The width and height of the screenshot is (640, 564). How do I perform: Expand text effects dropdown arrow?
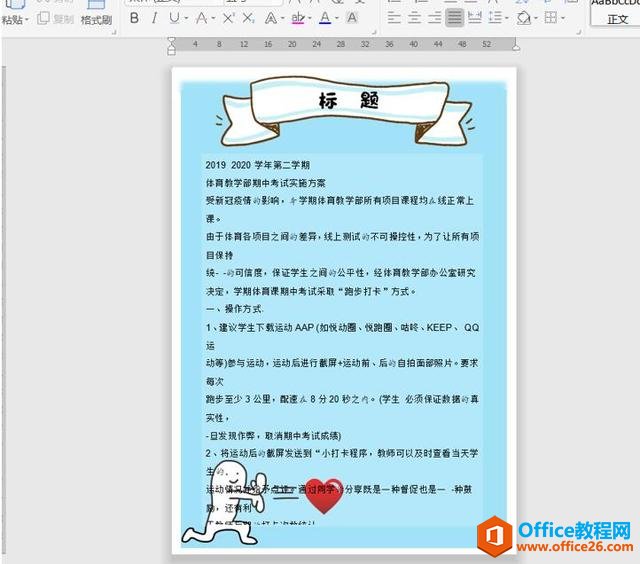click(282, 18)
